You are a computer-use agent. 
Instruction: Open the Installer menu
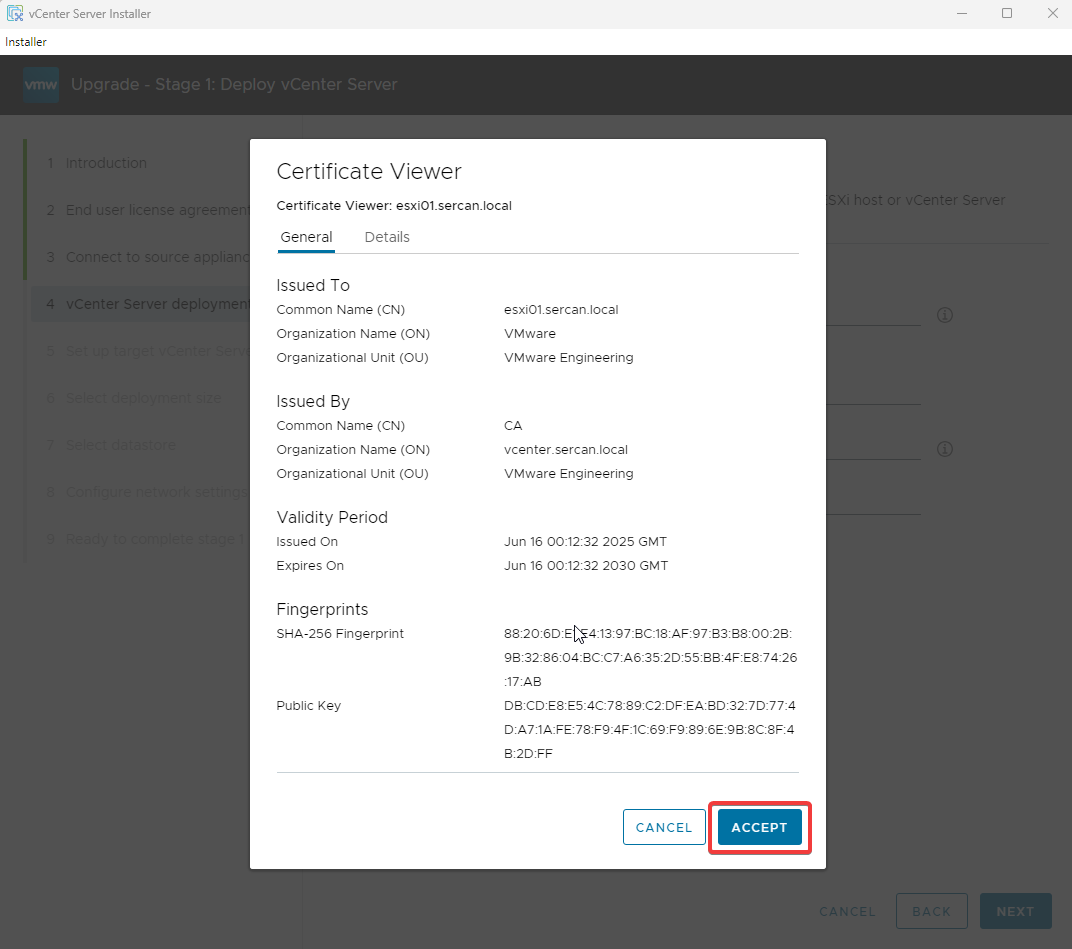26,42
